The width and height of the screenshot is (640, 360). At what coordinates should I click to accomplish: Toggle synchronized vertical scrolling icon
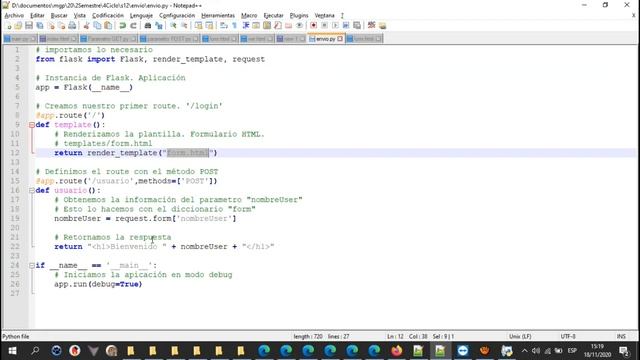pyautogui.click(x=198, y=26)
